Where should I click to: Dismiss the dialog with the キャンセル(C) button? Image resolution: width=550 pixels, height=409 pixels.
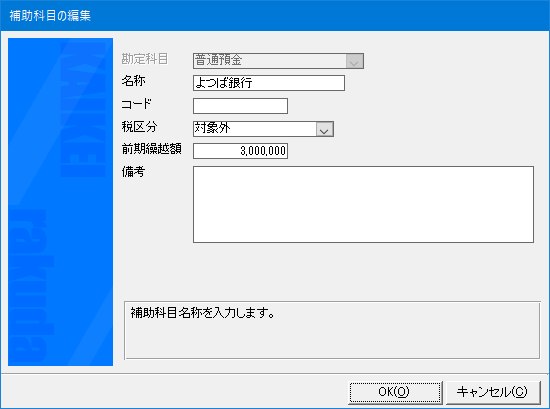[493, 392]
